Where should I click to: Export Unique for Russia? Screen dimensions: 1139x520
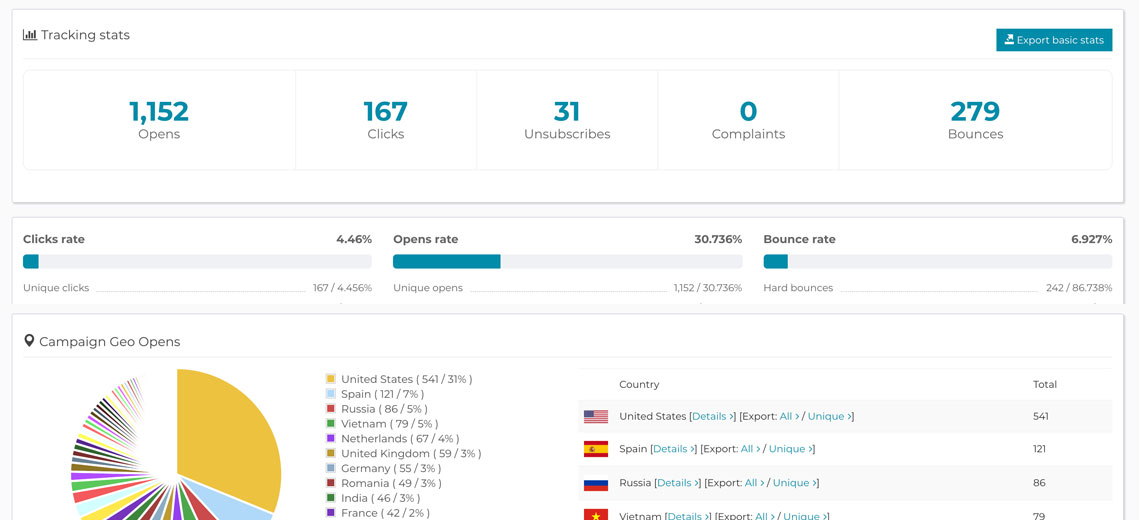click(794, 482)
